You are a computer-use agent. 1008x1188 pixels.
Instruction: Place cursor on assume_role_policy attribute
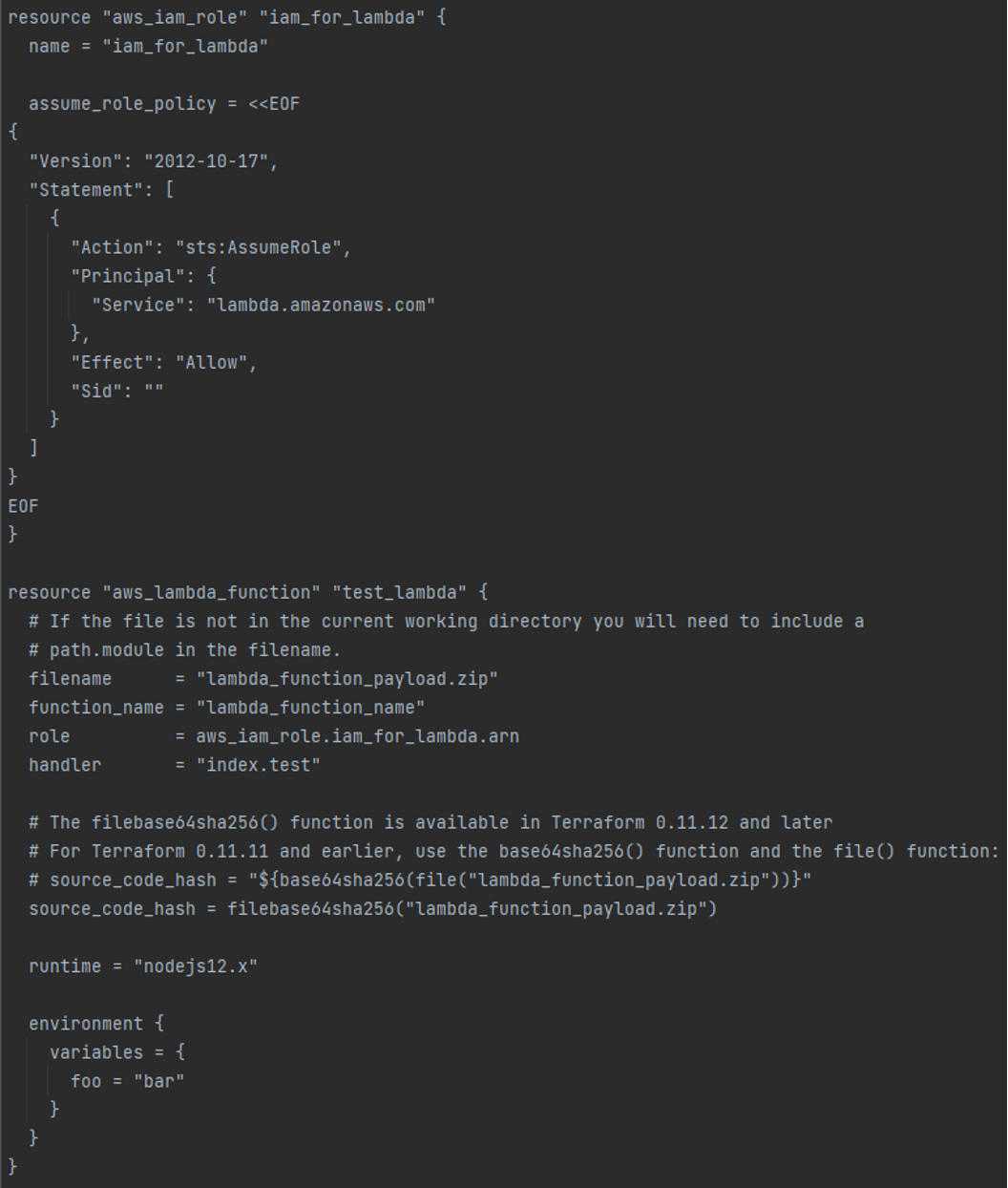pyautogui.click(x=122, y=103)
